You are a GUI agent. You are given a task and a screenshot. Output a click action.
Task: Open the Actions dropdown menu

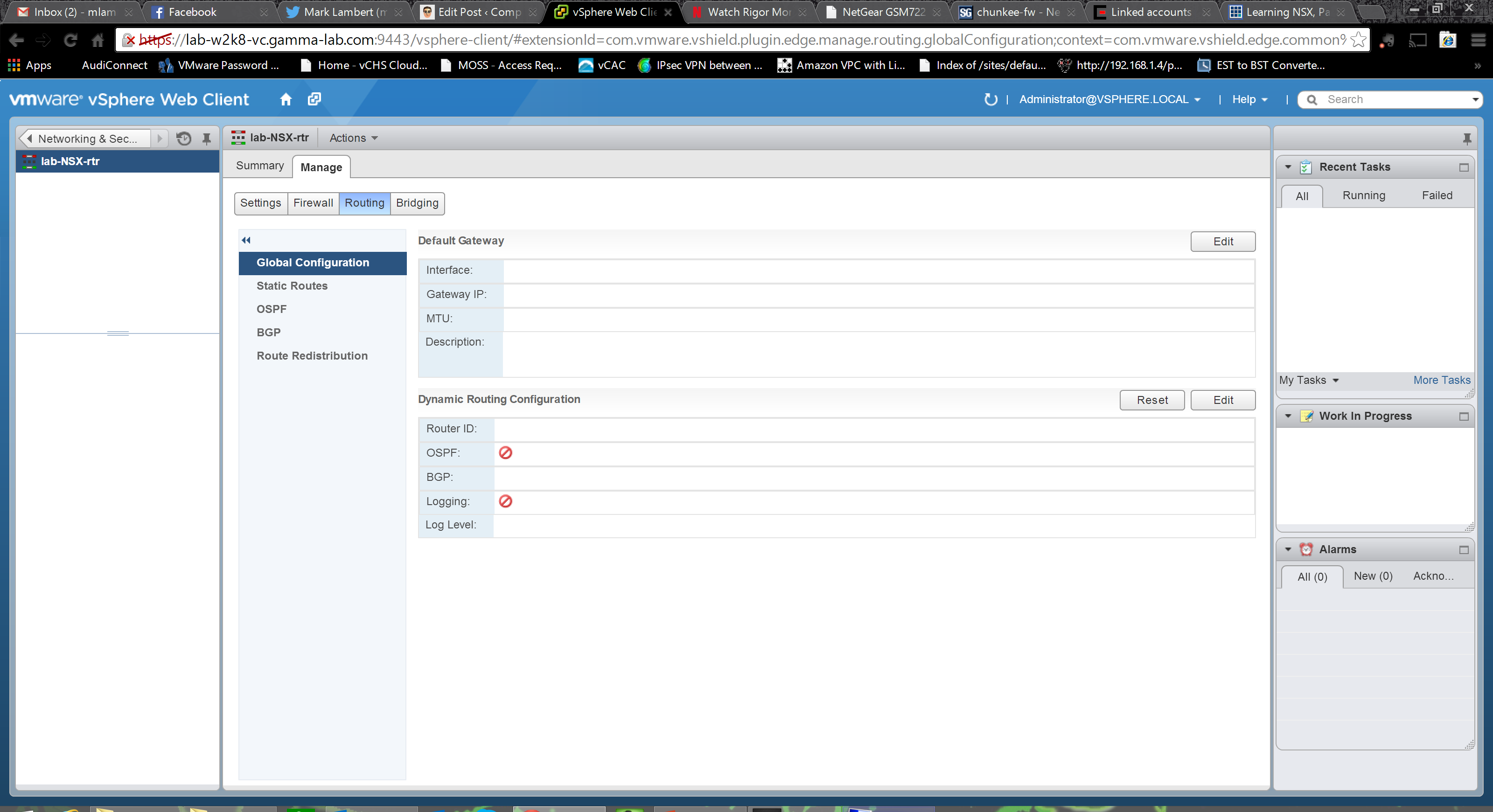pos(353,138)
